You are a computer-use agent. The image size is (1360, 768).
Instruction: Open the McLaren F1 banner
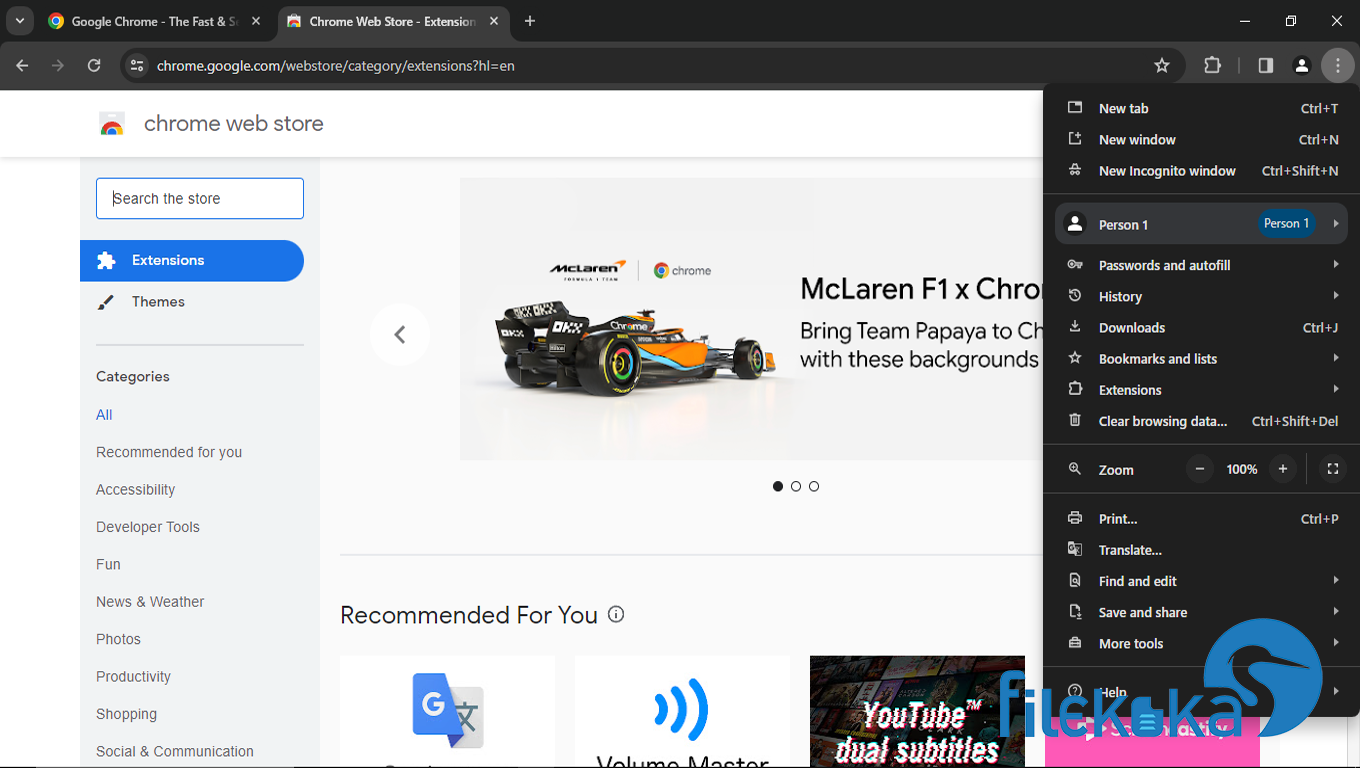[751, 319]
